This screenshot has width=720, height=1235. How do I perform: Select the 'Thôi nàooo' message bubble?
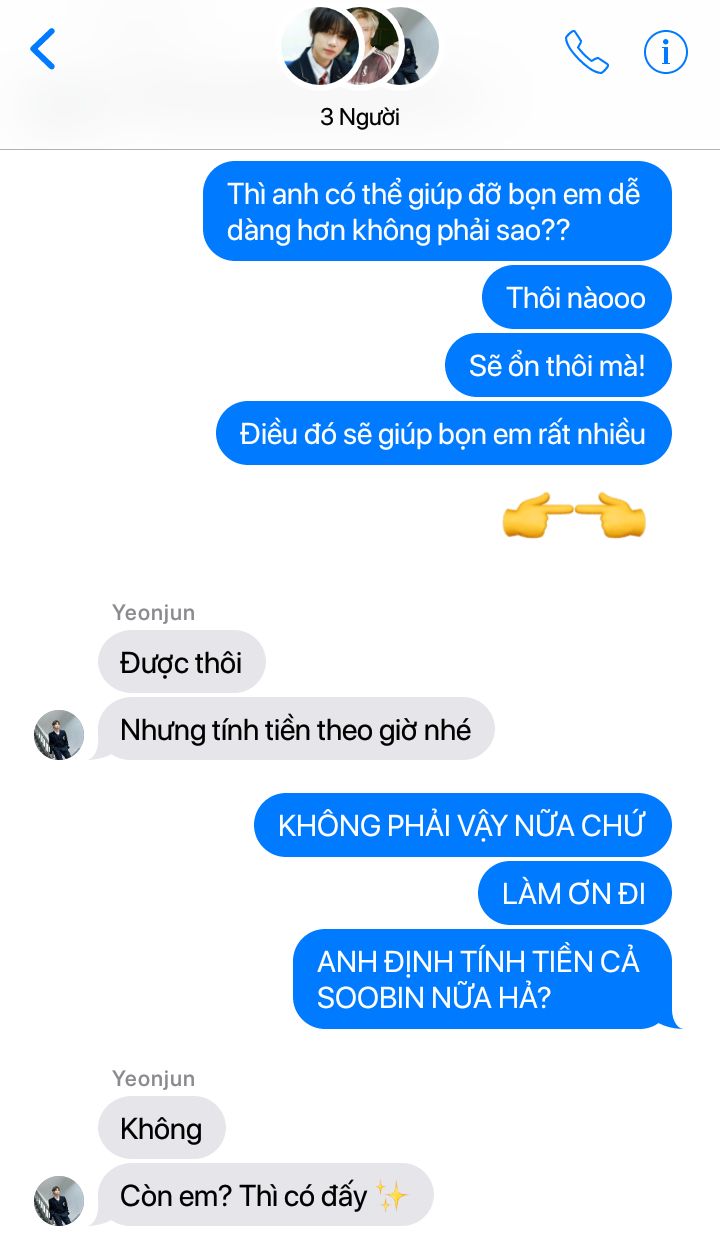coord(576,297)
